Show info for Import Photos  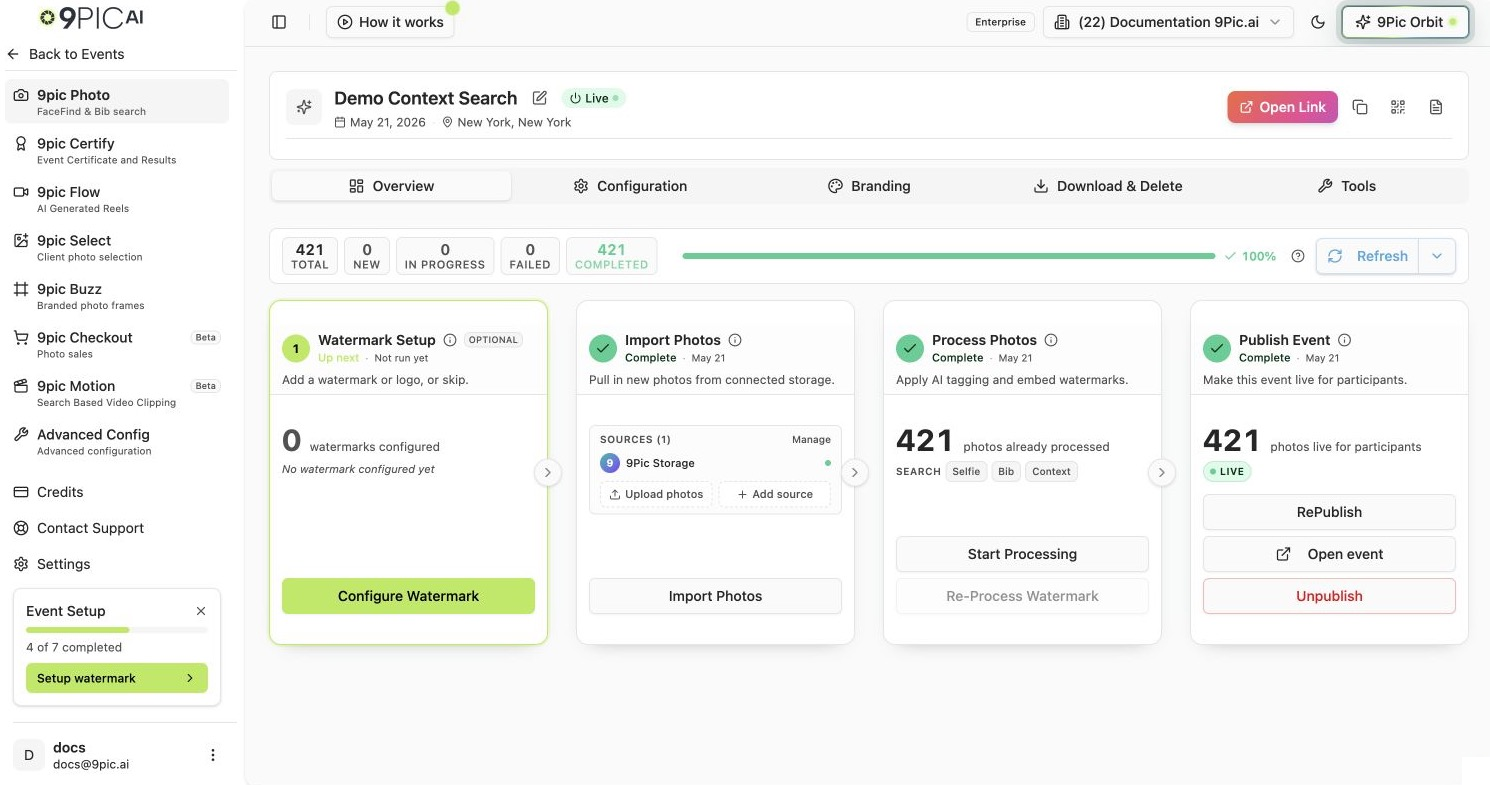735,340
